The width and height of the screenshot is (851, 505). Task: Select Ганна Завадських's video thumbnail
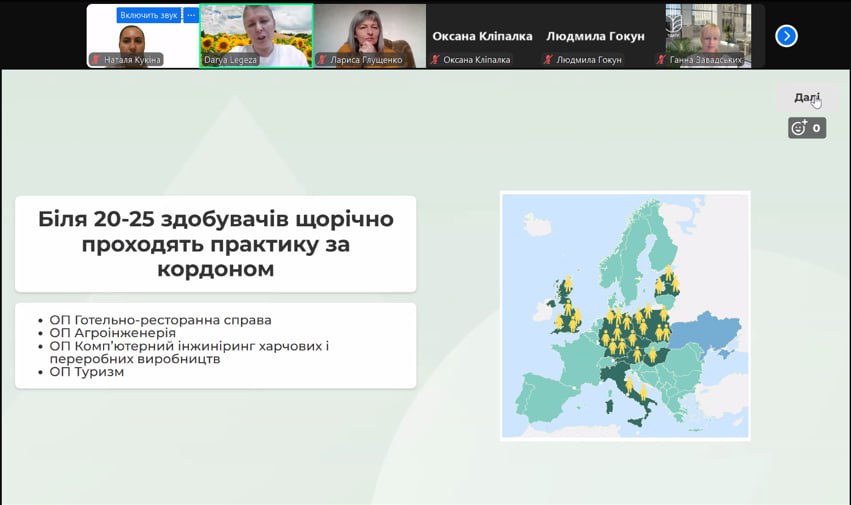(x=708, y=36)
